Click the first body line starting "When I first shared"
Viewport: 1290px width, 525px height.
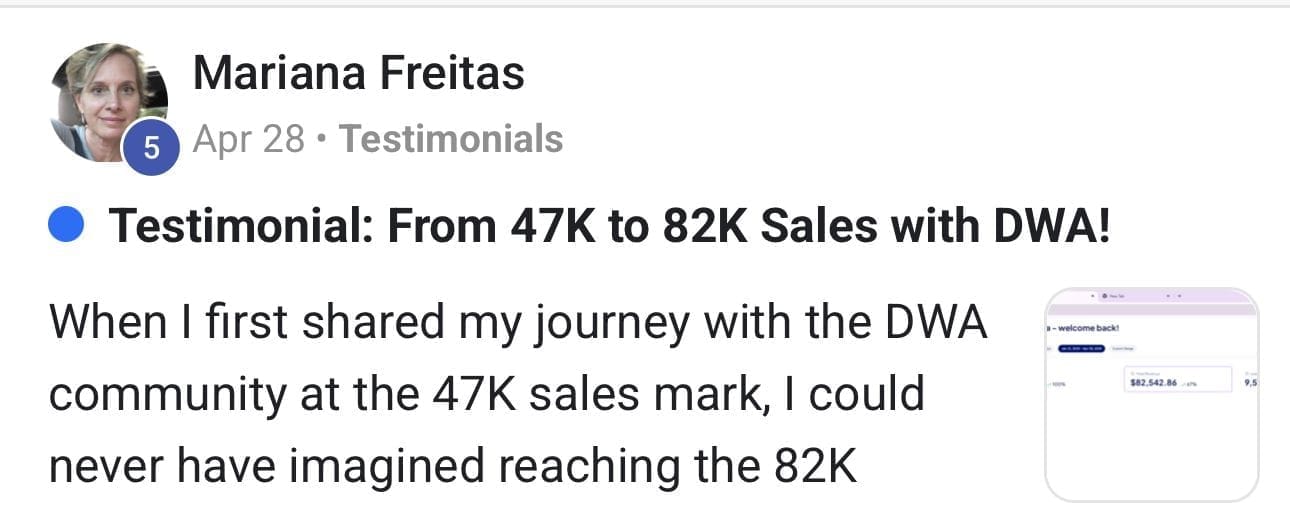pyautogui.click(x=517, y=324)
